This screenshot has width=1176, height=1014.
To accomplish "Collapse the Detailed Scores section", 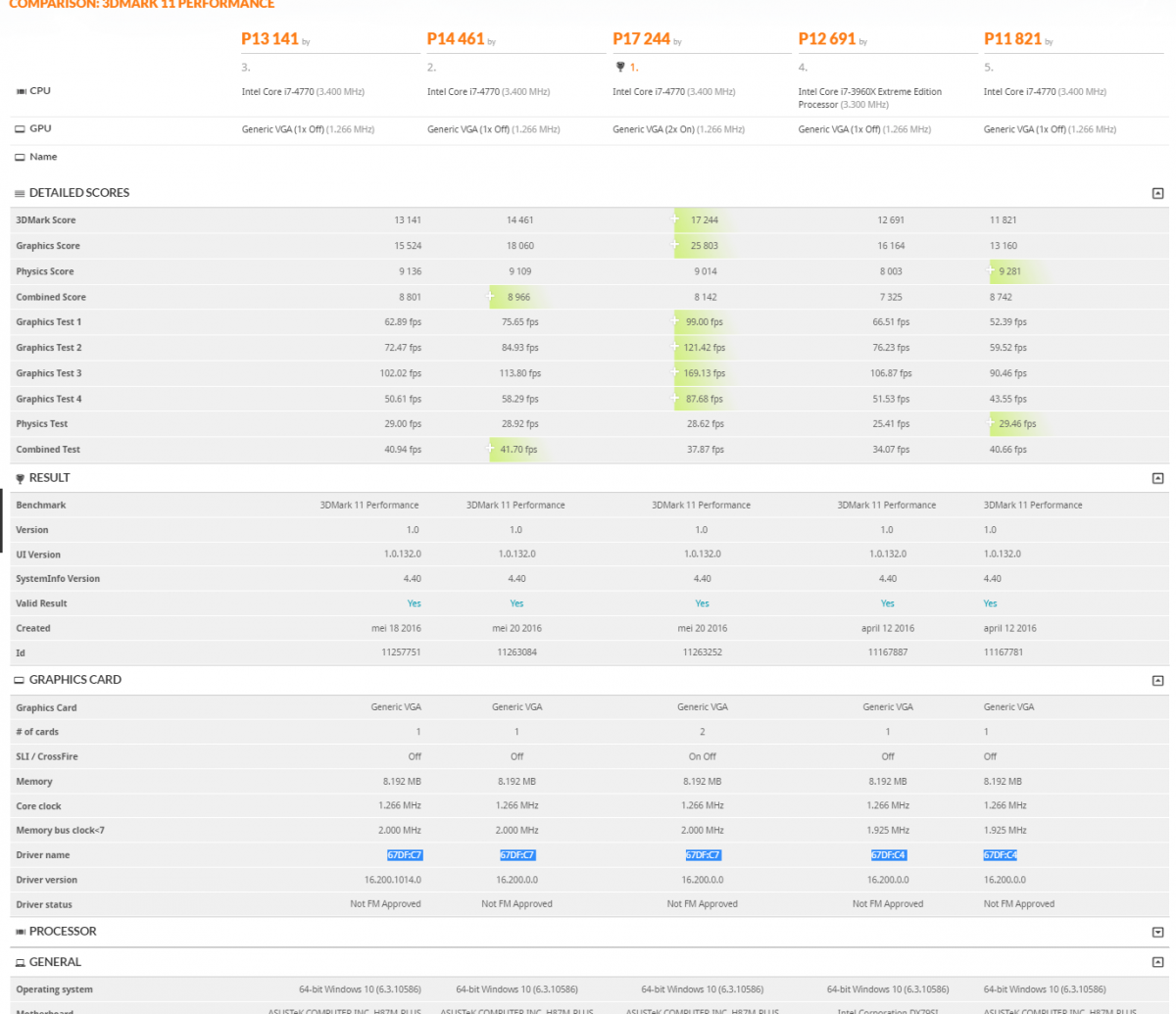I will click(x=1157, y=193).
